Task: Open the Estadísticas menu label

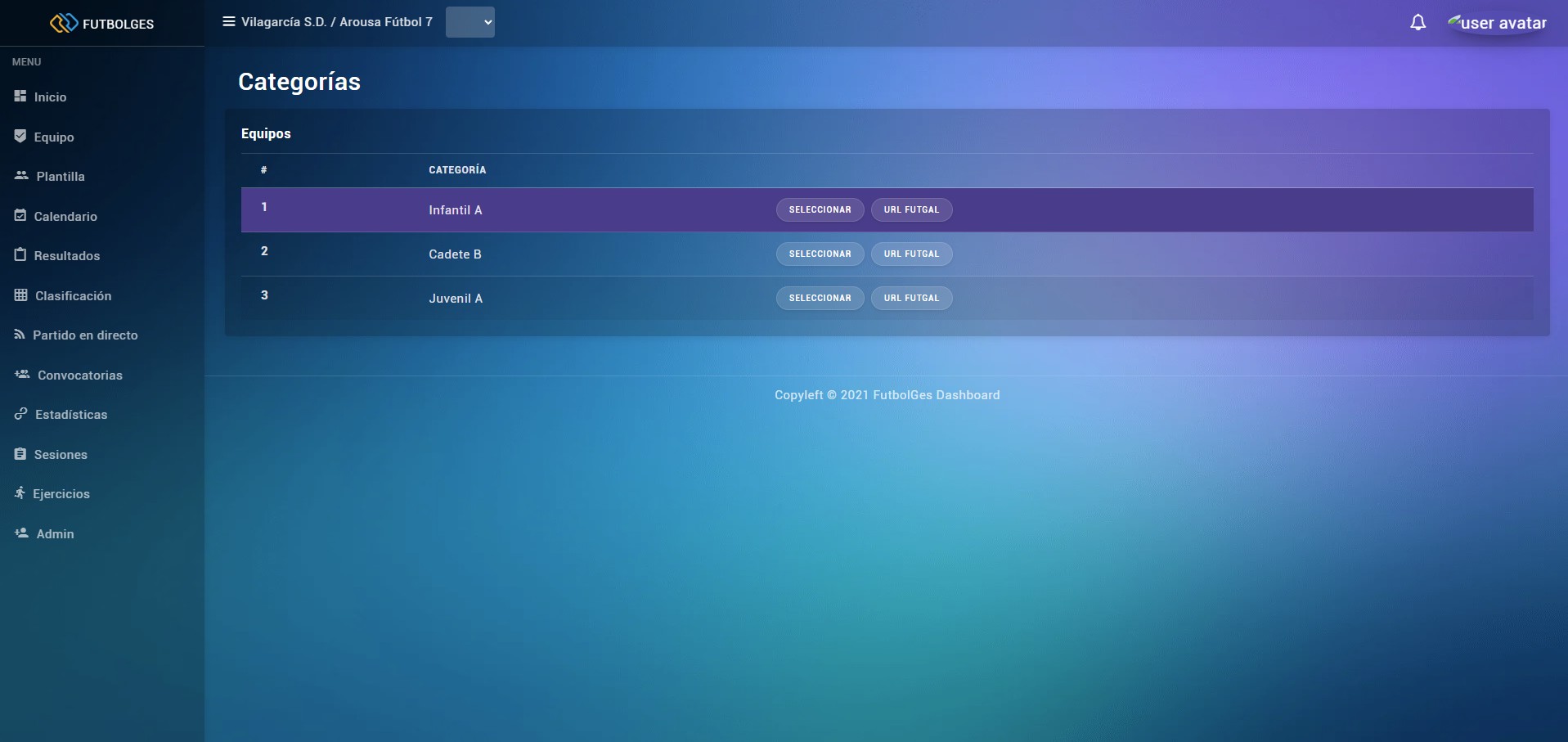Action: click(71, 414)
